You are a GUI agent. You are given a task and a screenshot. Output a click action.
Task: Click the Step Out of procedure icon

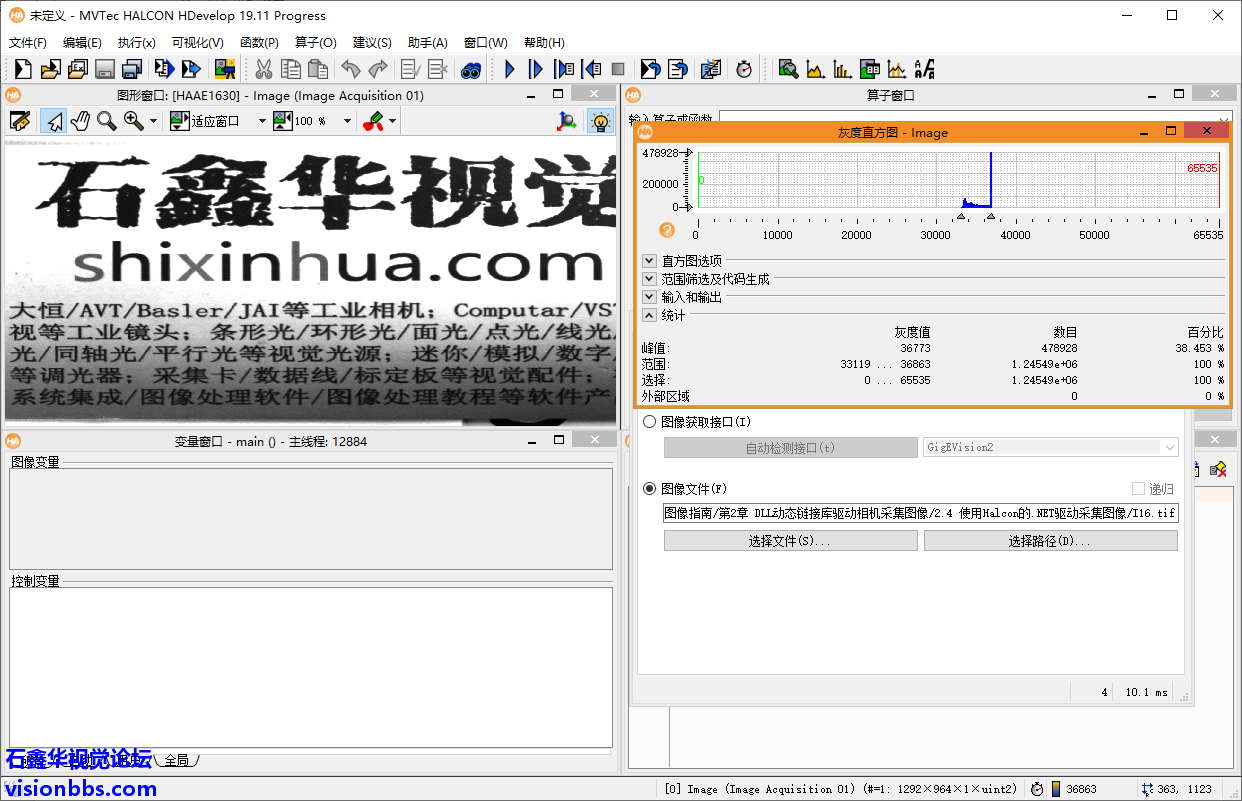(591, 69)
